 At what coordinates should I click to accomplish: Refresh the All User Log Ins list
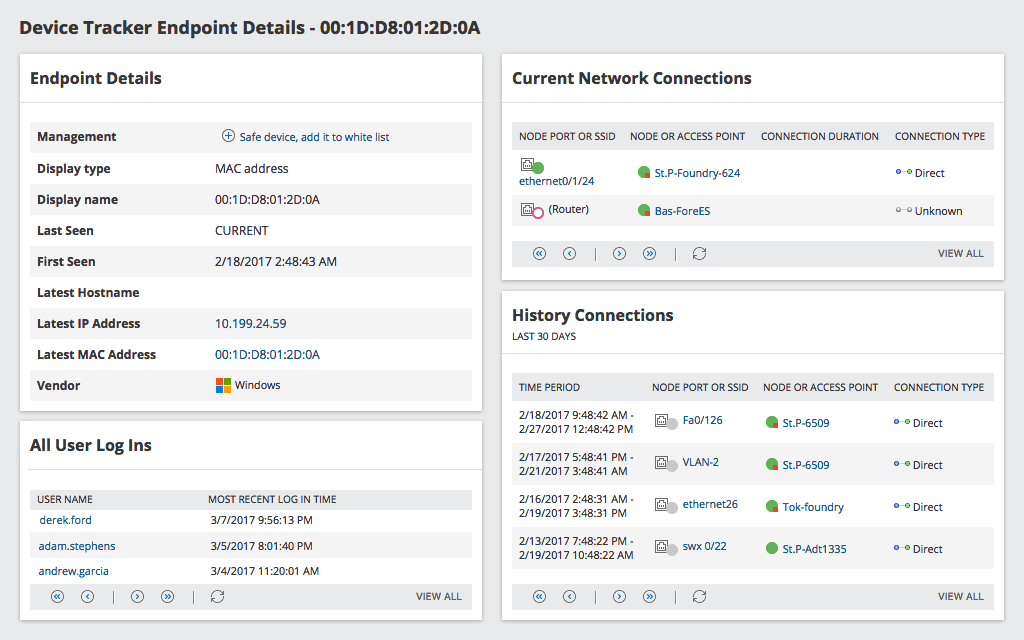[217, 596]
